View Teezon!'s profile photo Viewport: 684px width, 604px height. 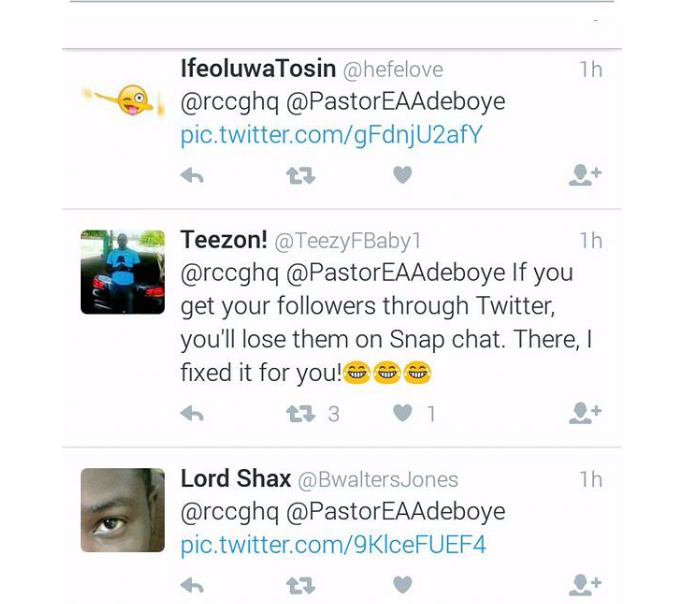122,272
